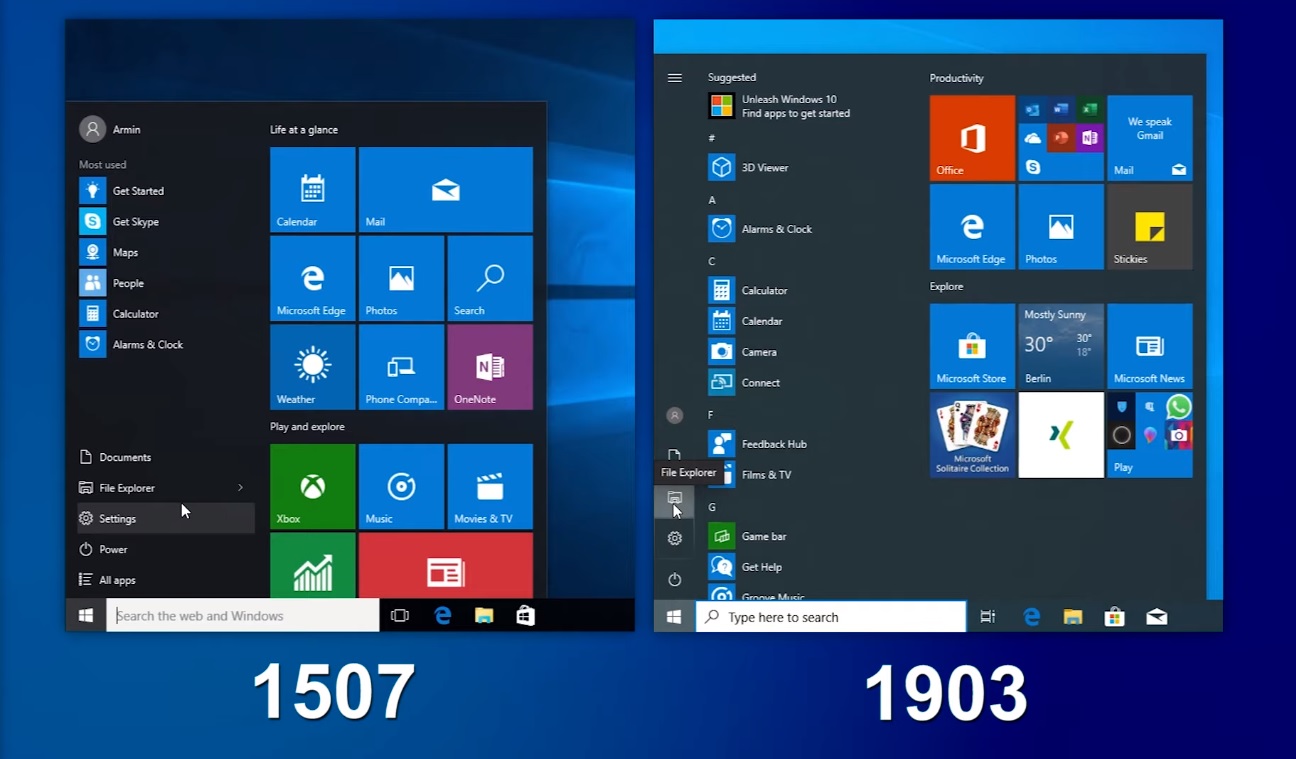This screenshot has width=1296, height=759.
Task: Open Power options in 1507 menu
Action: click(x=165, y=550)
